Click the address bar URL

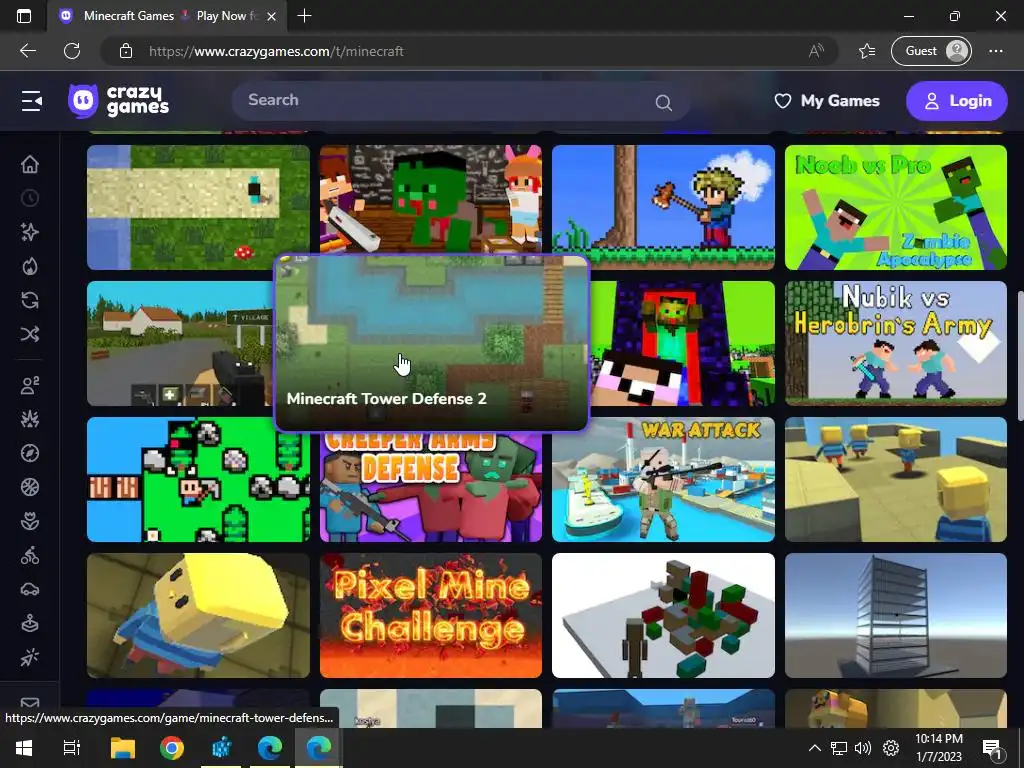click(x=276, y=51)
